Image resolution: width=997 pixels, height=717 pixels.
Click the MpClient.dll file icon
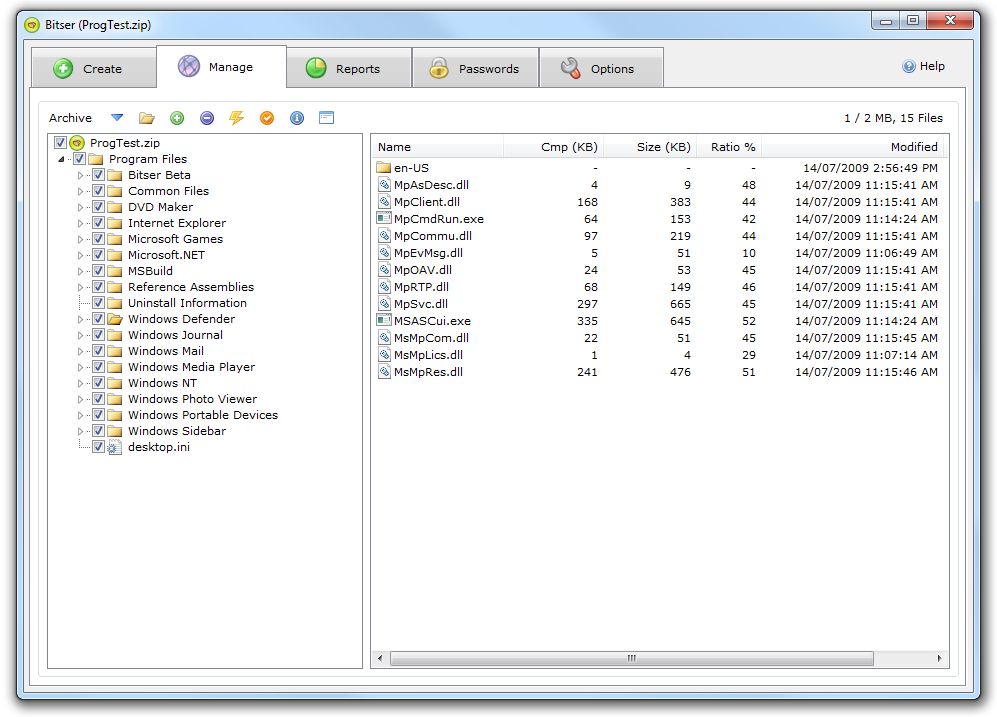[384, 202]
